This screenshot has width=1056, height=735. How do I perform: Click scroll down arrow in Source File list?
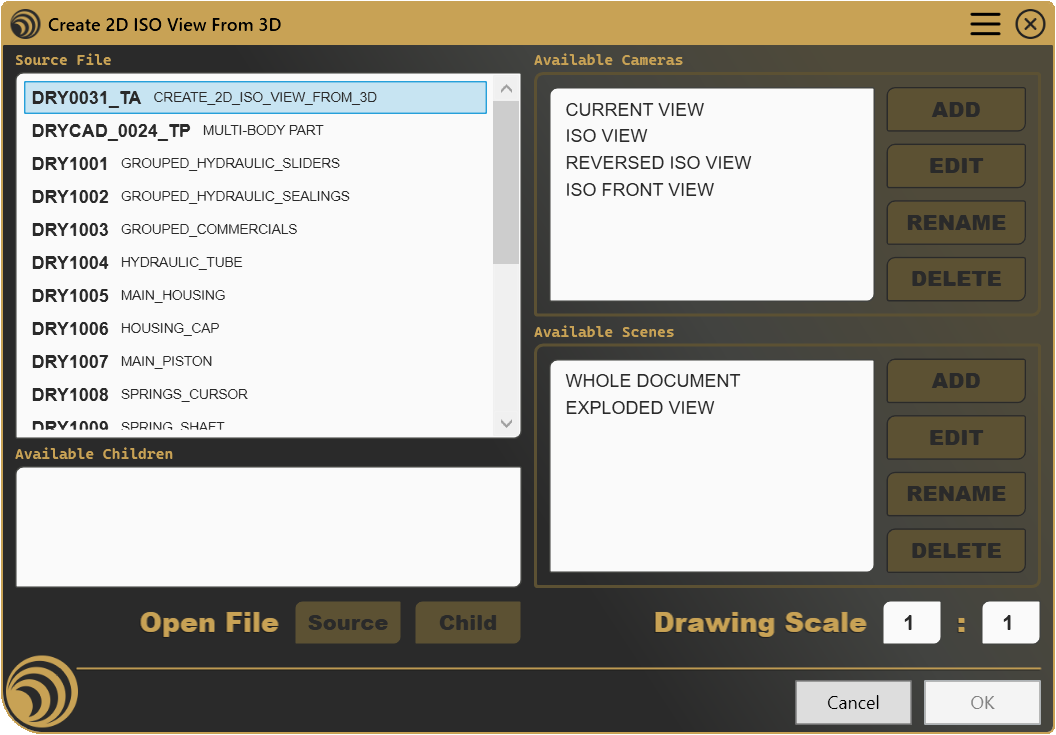coord(506,423)
